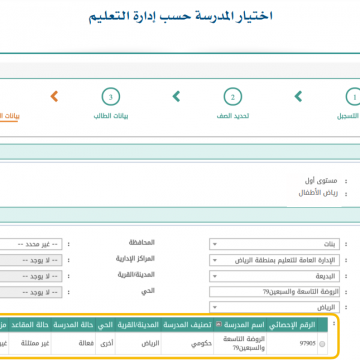Click حالة المقاعد column header

[29, 325]
